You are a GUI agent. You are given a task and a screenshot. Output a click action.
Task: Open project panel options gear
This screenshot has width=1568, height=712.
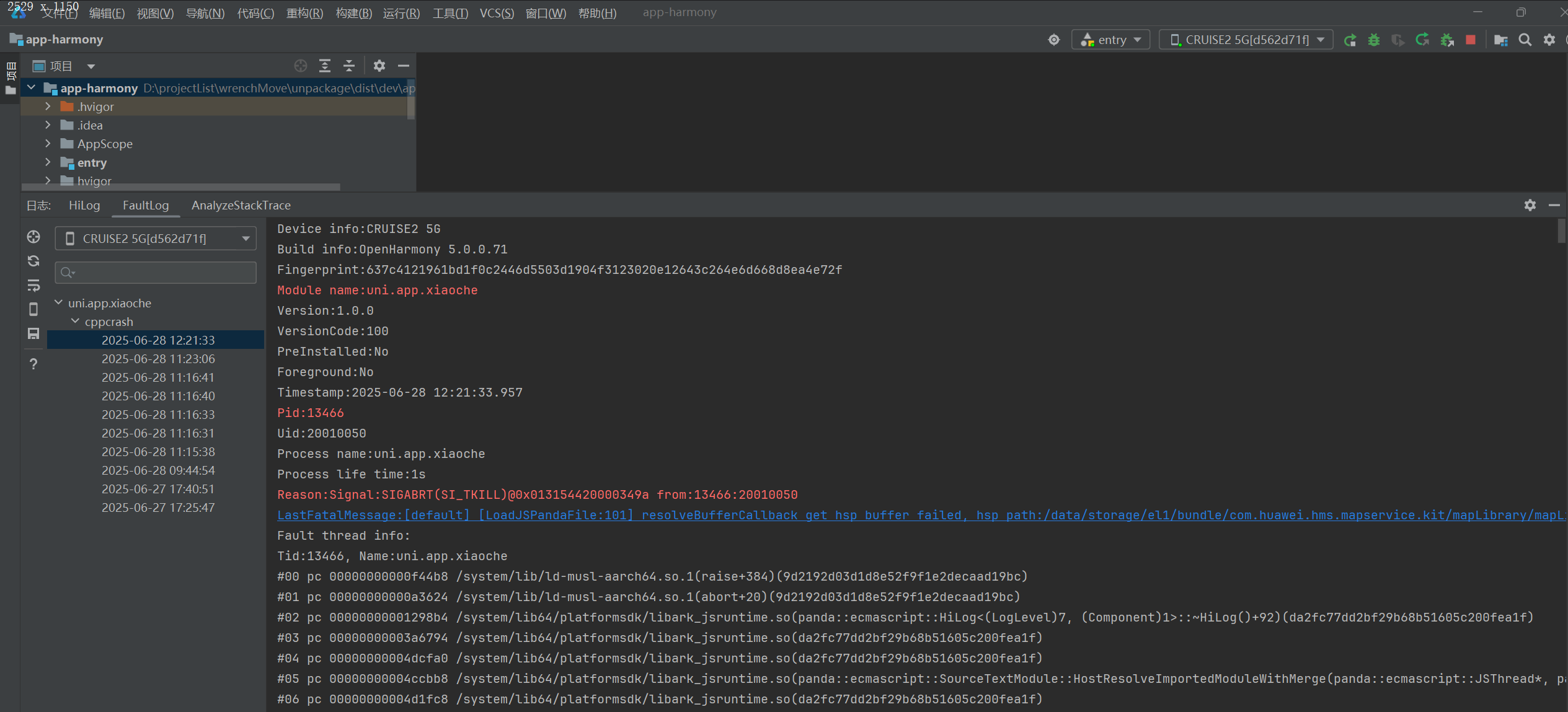tap(379, 66)
